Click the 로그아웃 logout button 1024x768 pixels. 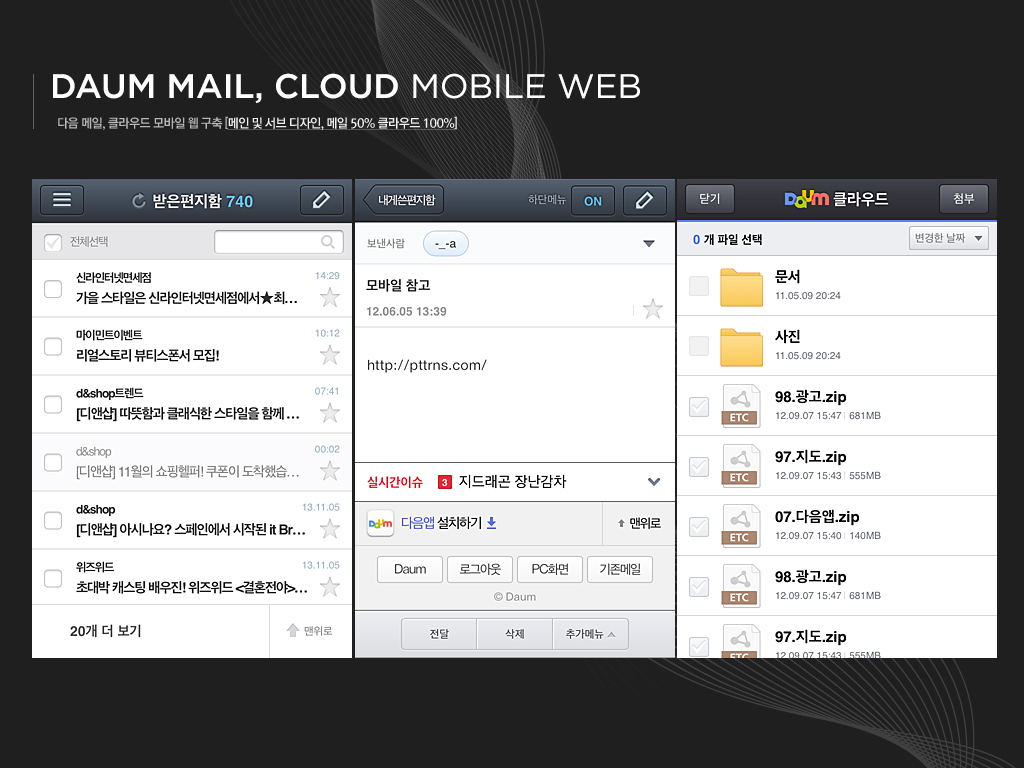tap(480, 569)
